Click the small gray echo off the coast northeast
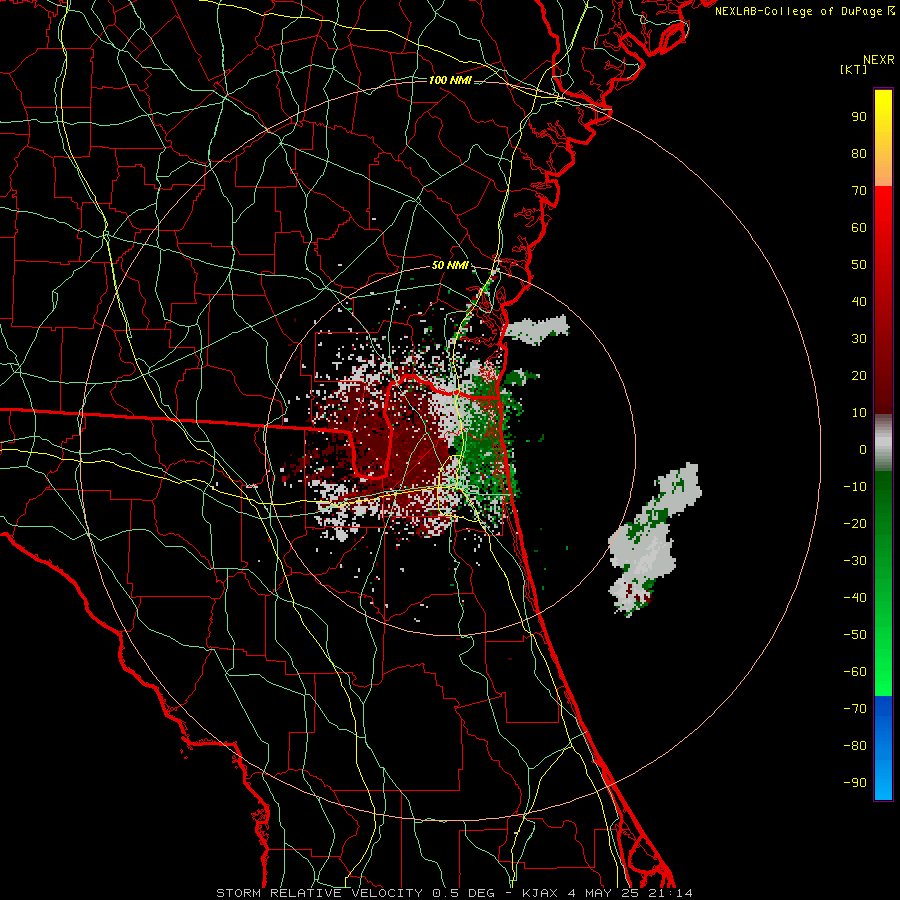Image resolution: width=900 pixels, height=900 pixels. (x=537, y=329)
